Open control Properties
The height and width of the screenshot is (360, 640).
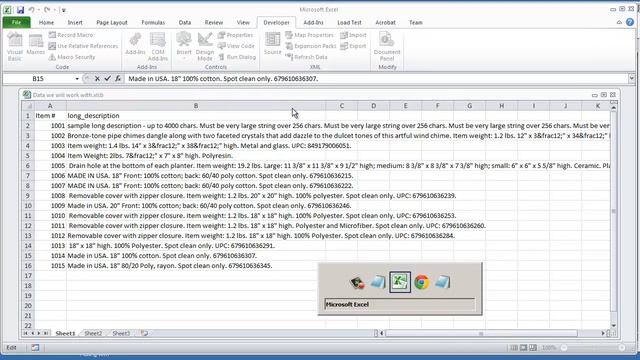click(236, 35)
